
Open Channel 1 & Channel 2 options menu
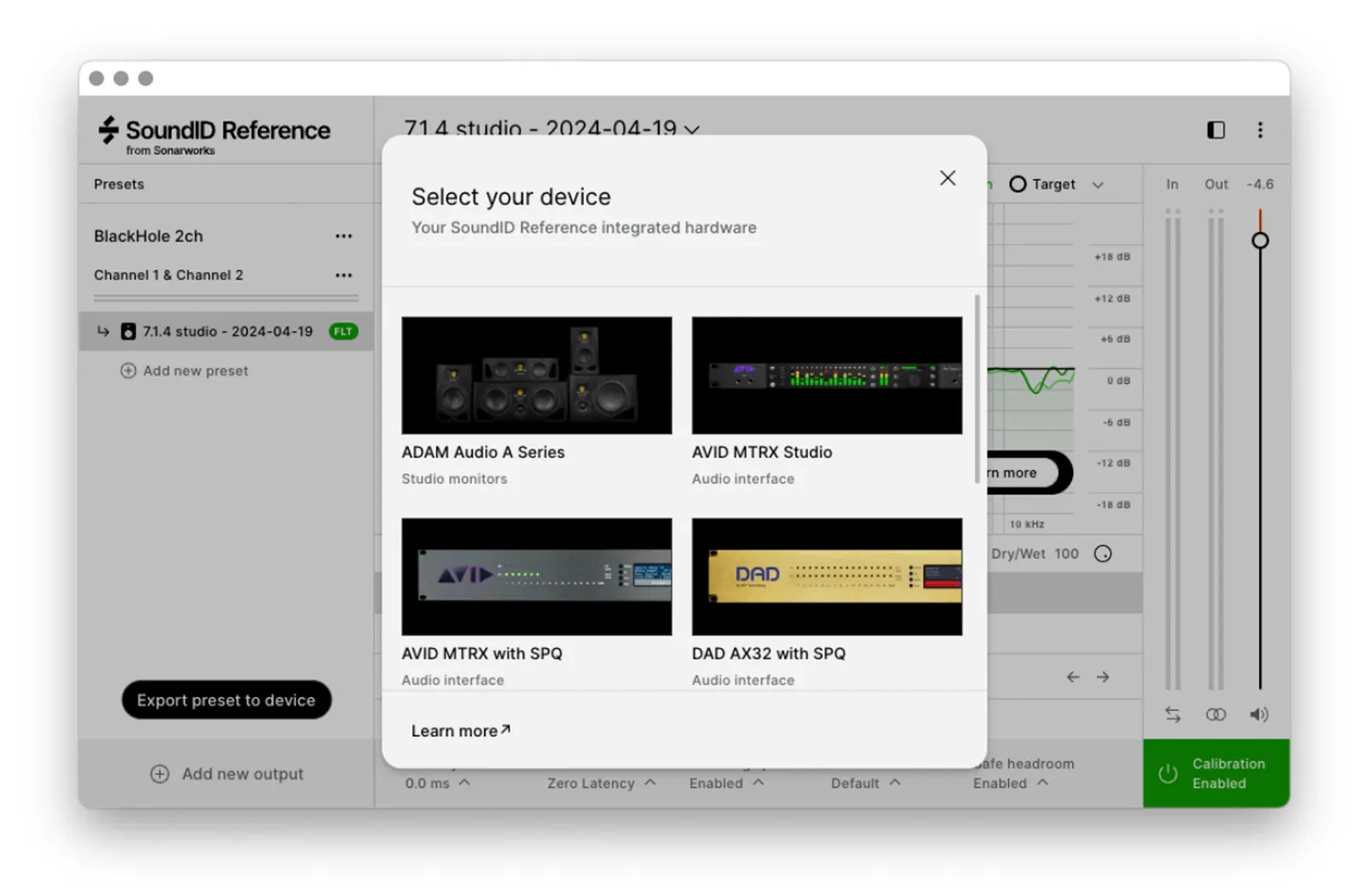coord(343,275)
